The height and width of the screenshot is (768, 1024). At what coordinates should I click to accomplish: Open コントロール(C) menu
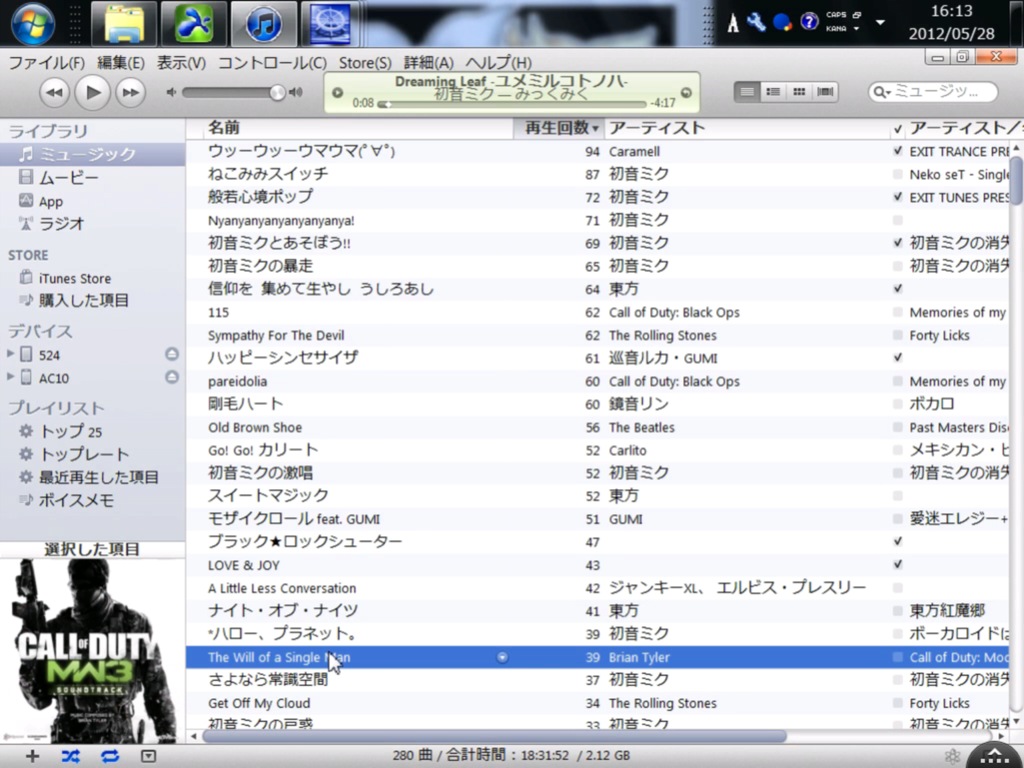pyautogui.click(x=272, y=63)
